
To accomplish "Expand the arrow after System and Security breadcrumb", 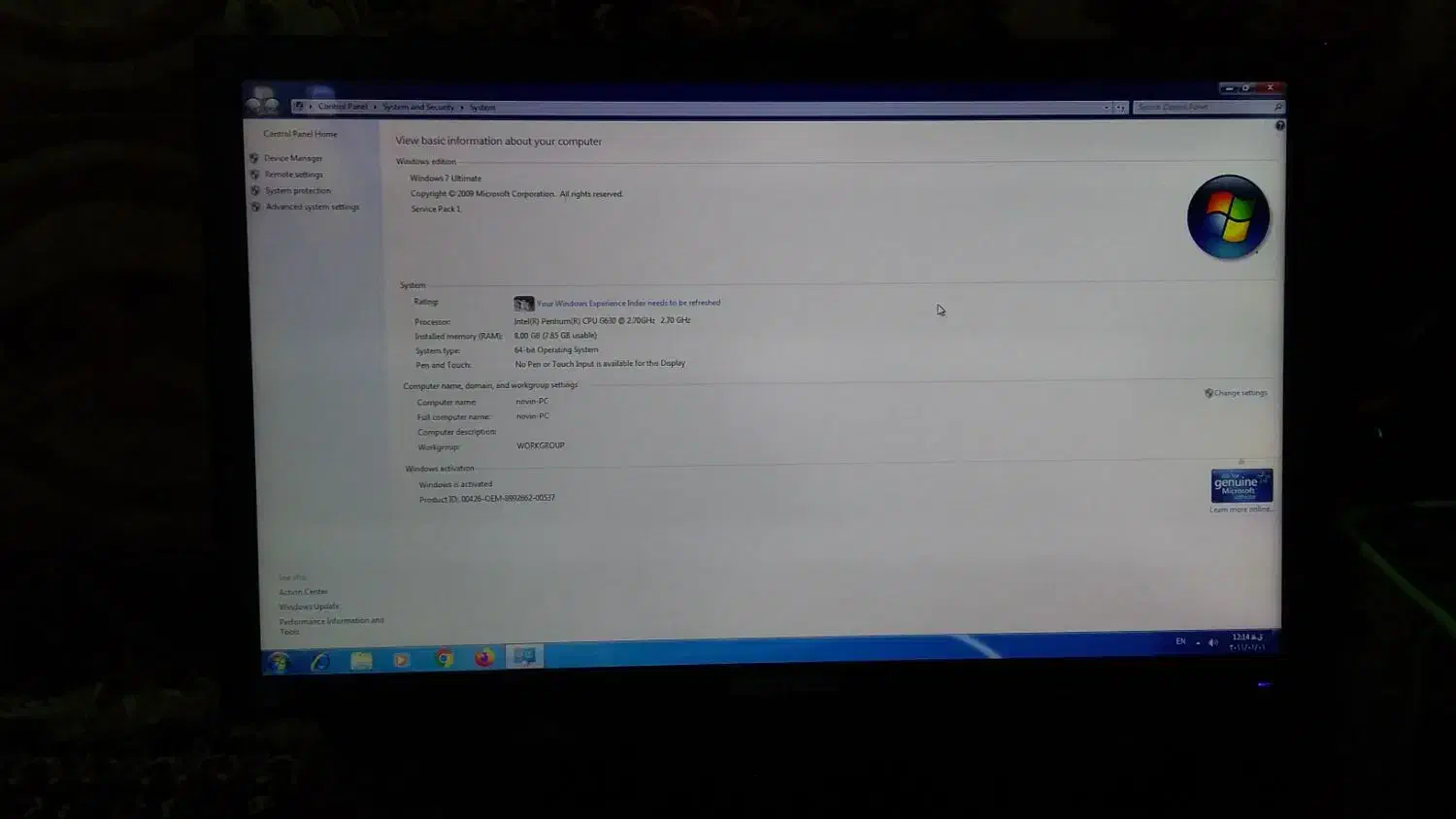I will 462,107.
